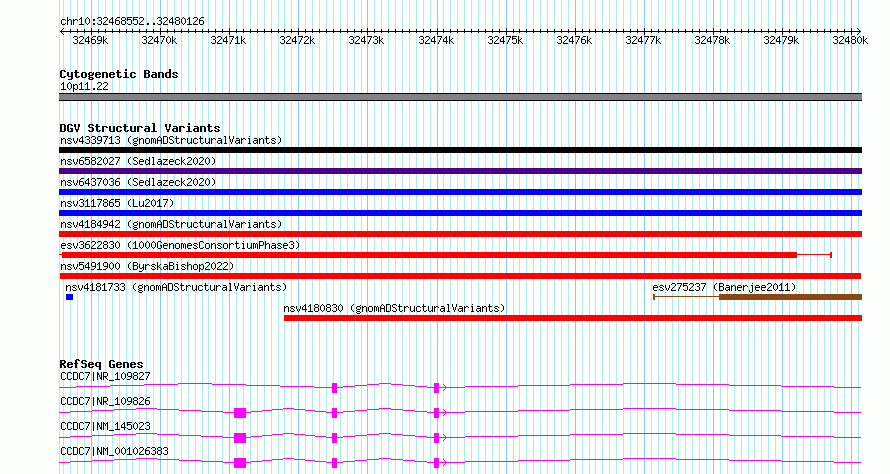Click the 32473k ruler tick label
The height and width of the screenshot is (474, 890).
tap(367, 40)
